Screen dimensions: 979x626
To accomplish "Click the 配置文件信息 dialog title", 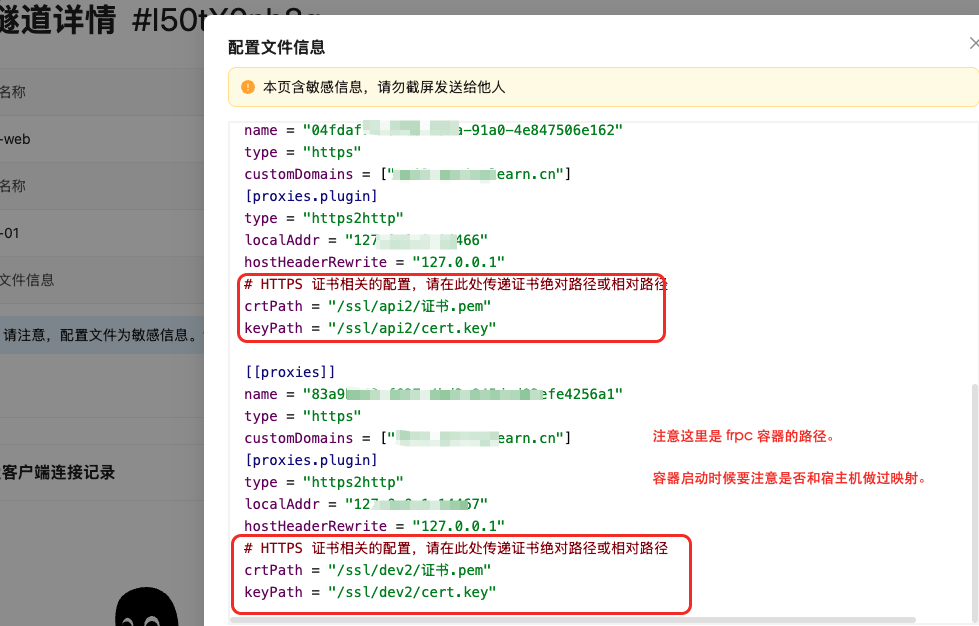I will tap(276, 47).
